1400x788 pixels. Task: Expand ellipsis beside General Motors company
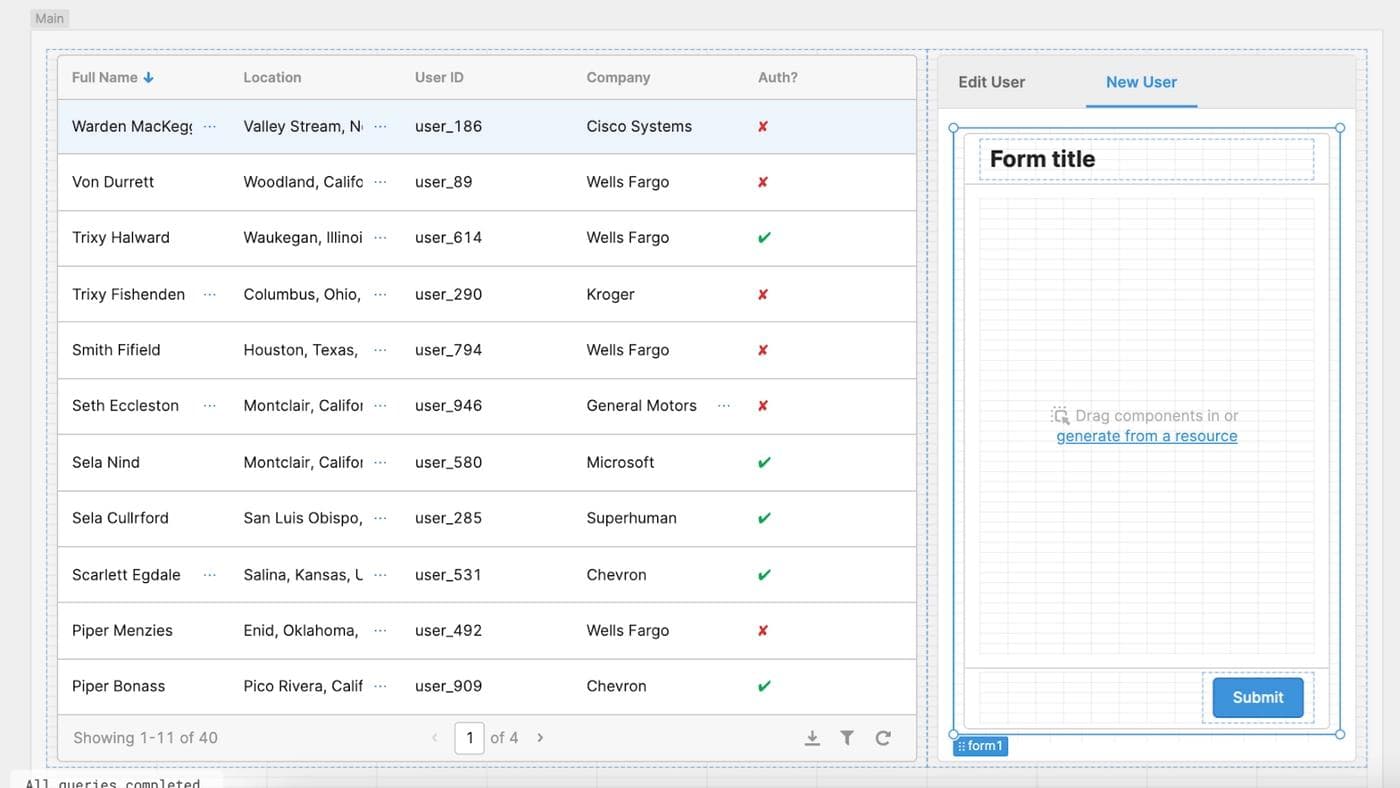click(x=724, y=406)
